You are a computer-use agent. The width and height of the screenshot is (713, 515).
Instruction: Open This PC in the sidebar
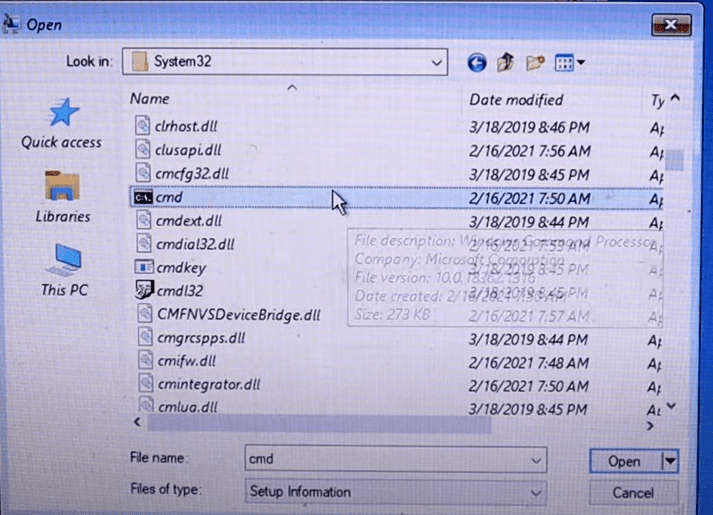[64, 270]
